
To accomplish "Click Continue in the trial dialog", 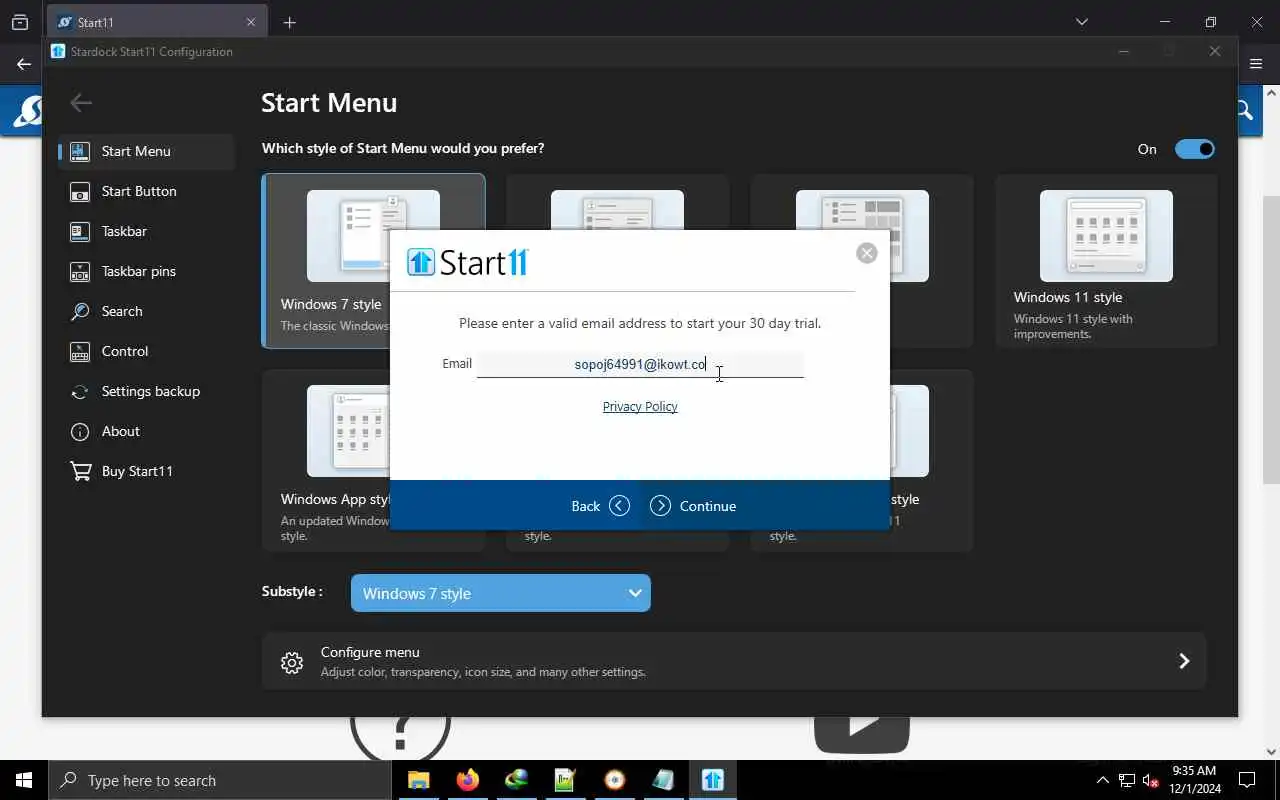I will point(693,506).
